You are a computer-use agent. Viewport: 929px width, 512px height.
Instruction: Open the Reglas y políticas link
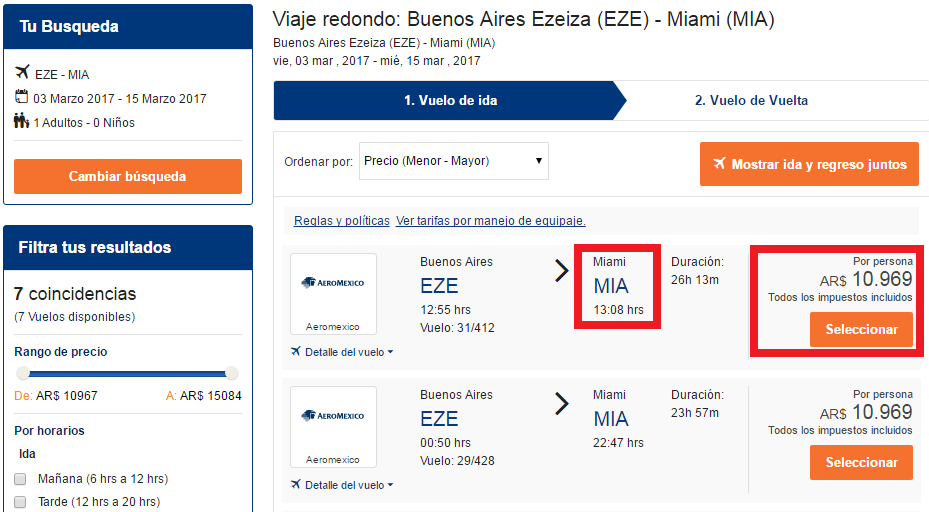[340, 221]
